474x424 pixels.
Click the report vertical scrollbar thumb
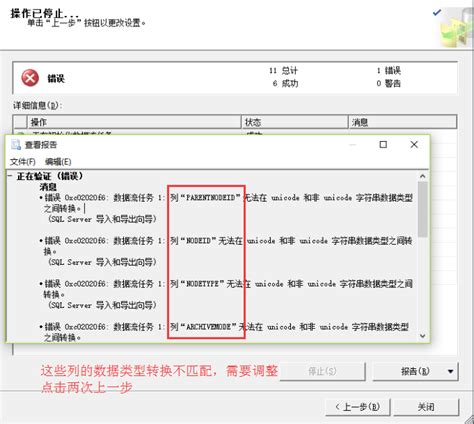coord(423,209)
